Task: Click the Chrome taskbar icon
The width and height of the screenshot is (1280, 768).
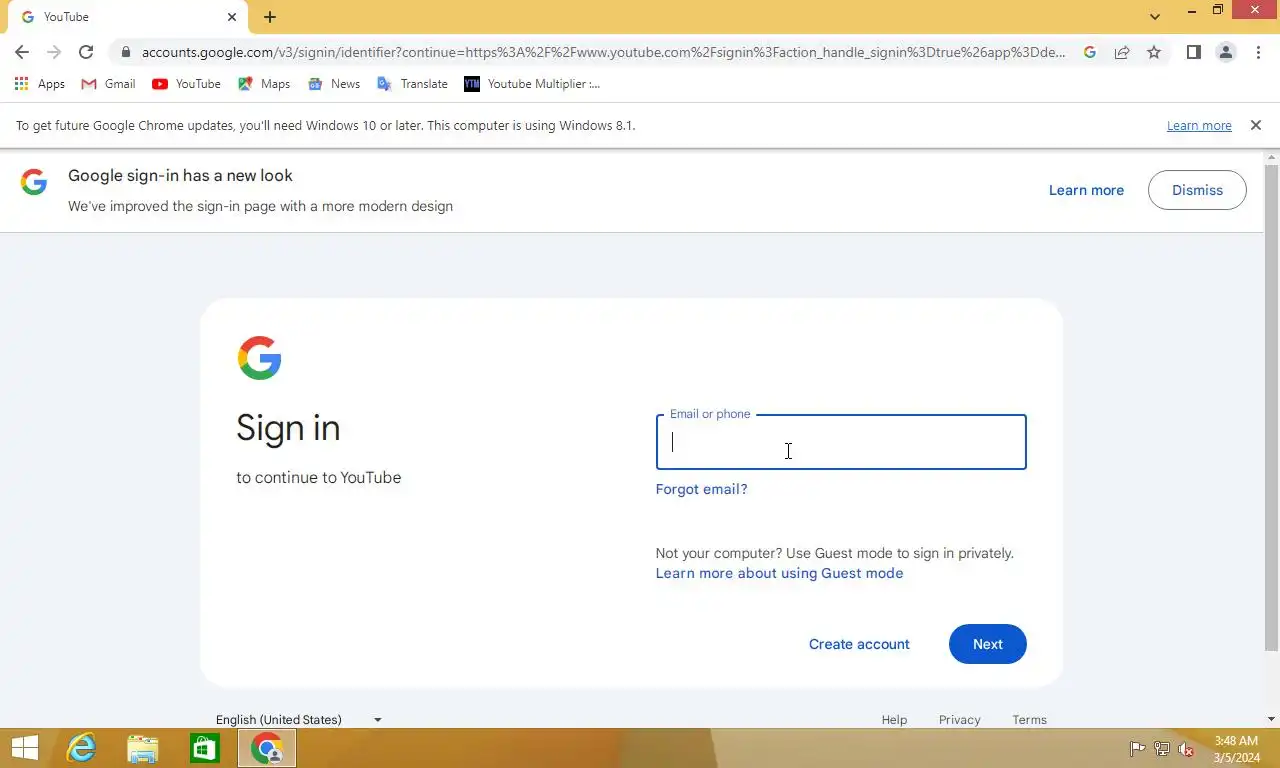Action: click(267, 748)
